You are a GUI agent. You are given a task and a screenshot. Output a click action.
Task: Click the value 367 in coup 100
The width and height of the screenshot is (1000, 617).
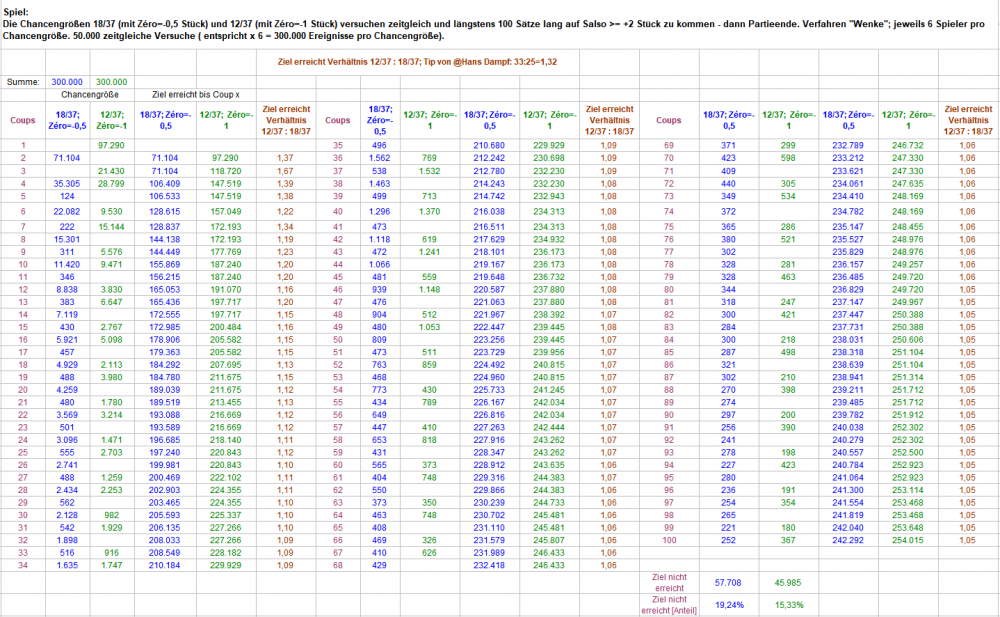pos(788,540)
